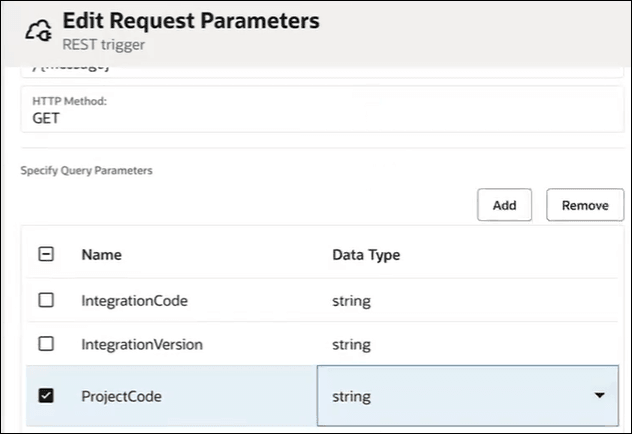Viewport: 632px width, 434px height.
Task: Click the ProjectCode name cell
Action: pos(121,396)
